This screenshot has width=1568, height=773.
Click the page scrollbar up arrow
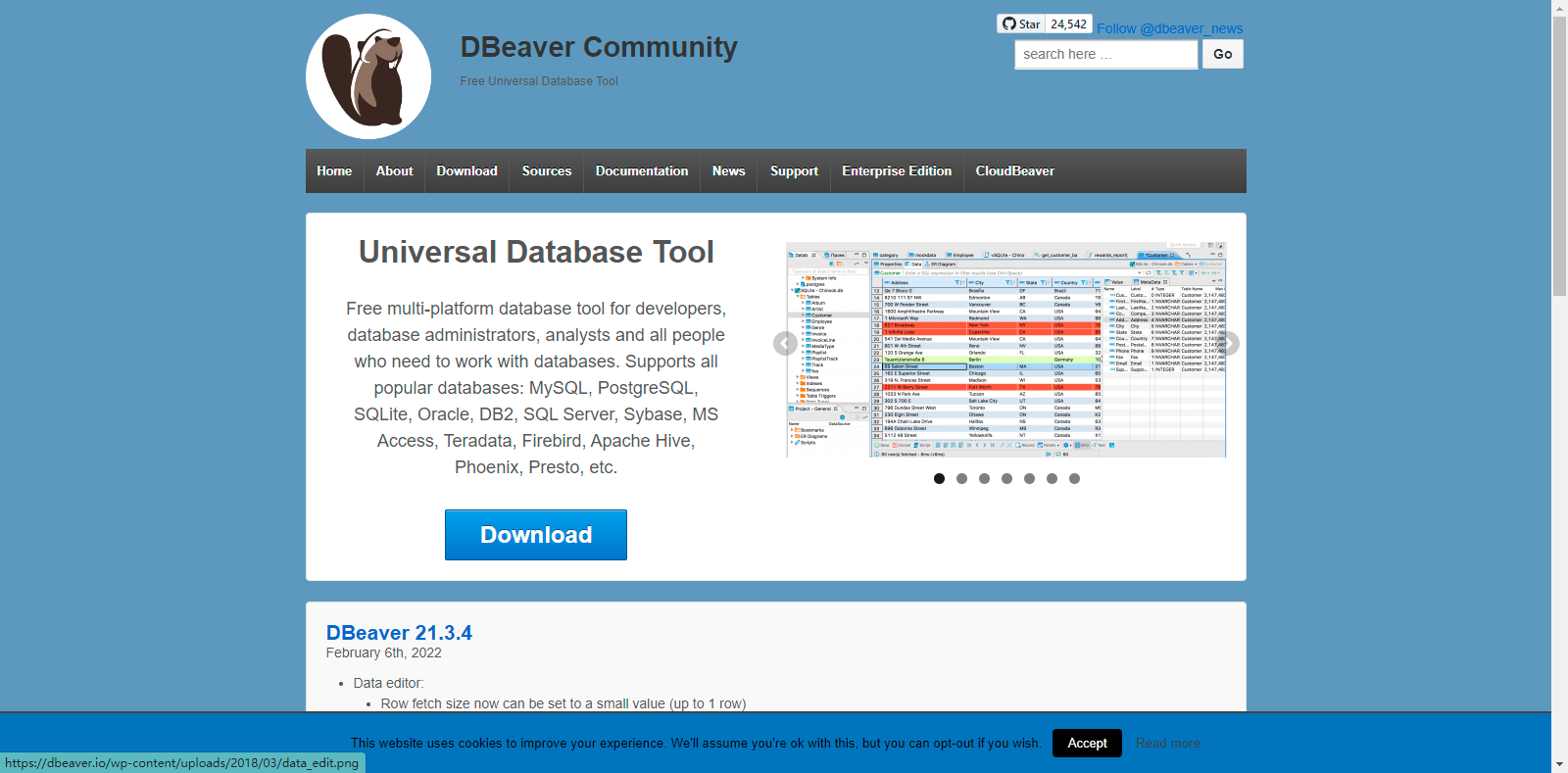click(x=1559, y=8)
